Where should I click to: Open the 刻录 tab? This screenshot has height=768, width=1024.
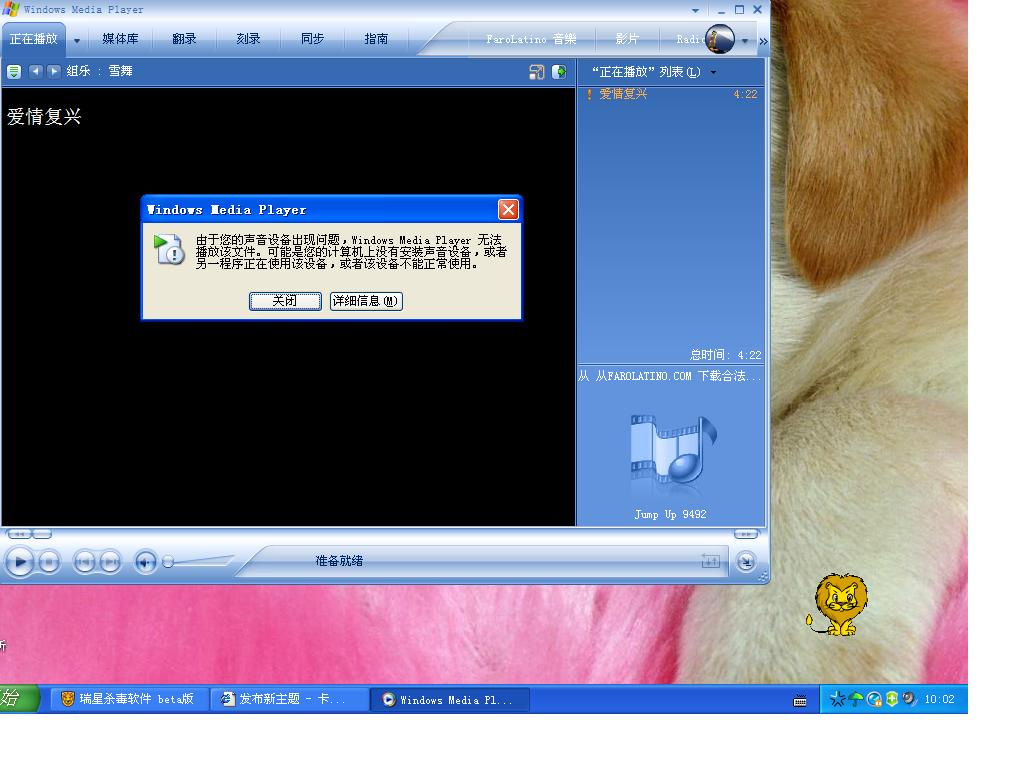coord(248,39)
